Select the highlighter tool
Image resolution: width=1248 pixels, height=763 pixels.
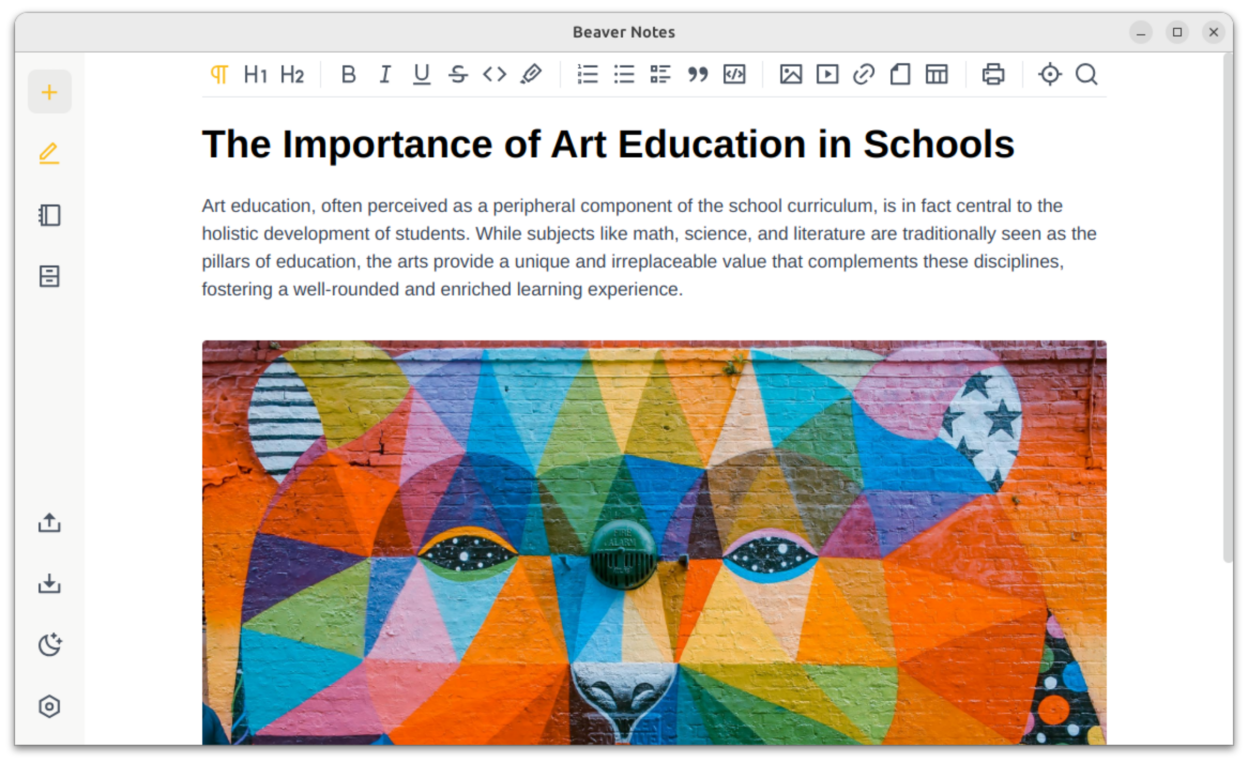[531, 74]
